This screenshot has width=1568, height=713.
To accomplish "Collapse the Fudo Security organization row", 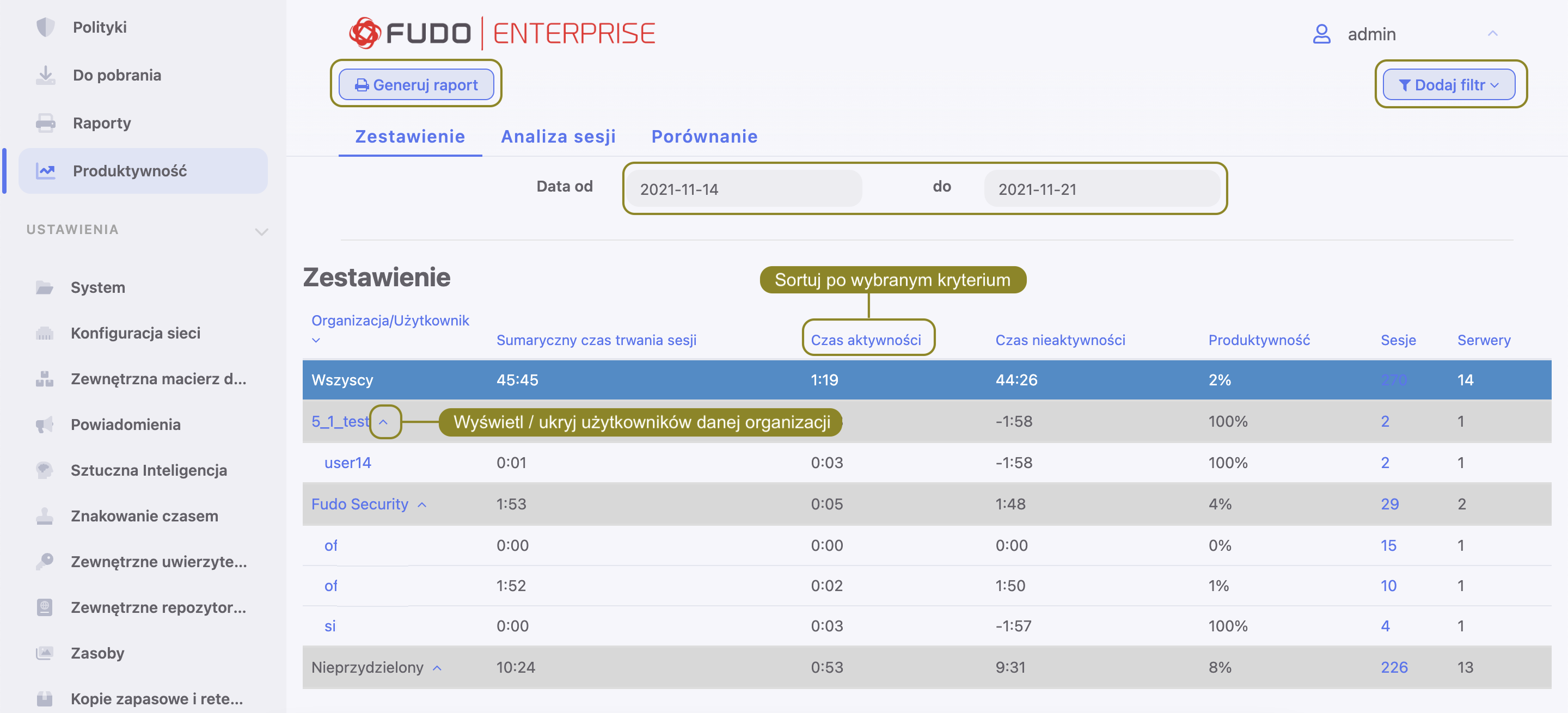I will coord(422,505).
